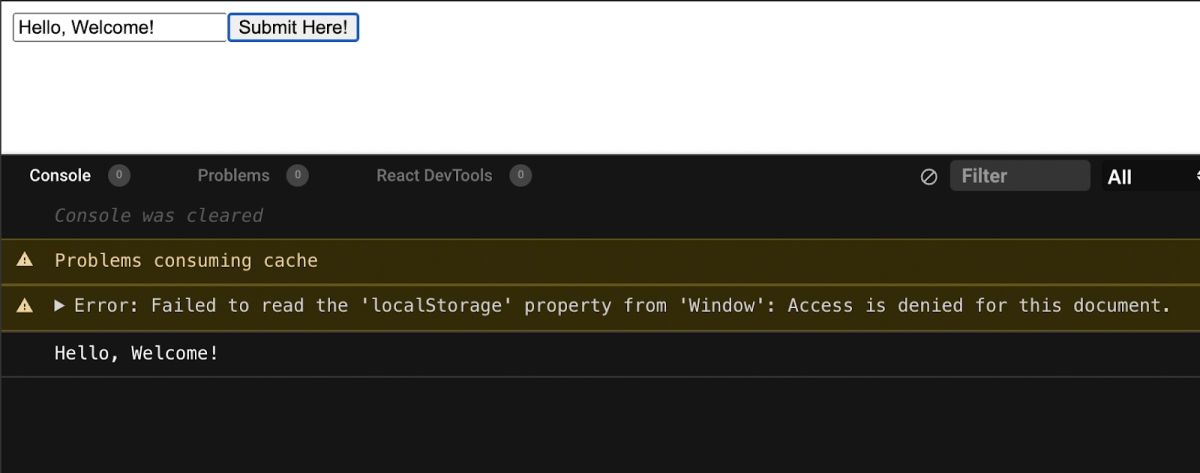1200x473 pixels.
Task: Focus the Hello, Welcome! text input
Action: 120,28
